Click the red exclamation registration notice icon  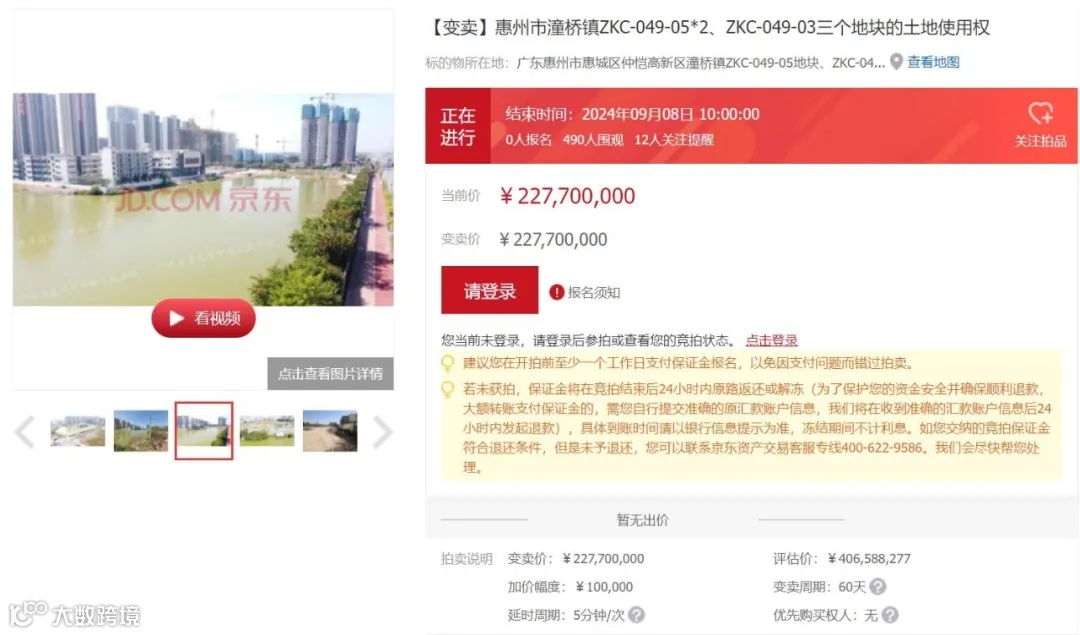click(x=557, y=292)
